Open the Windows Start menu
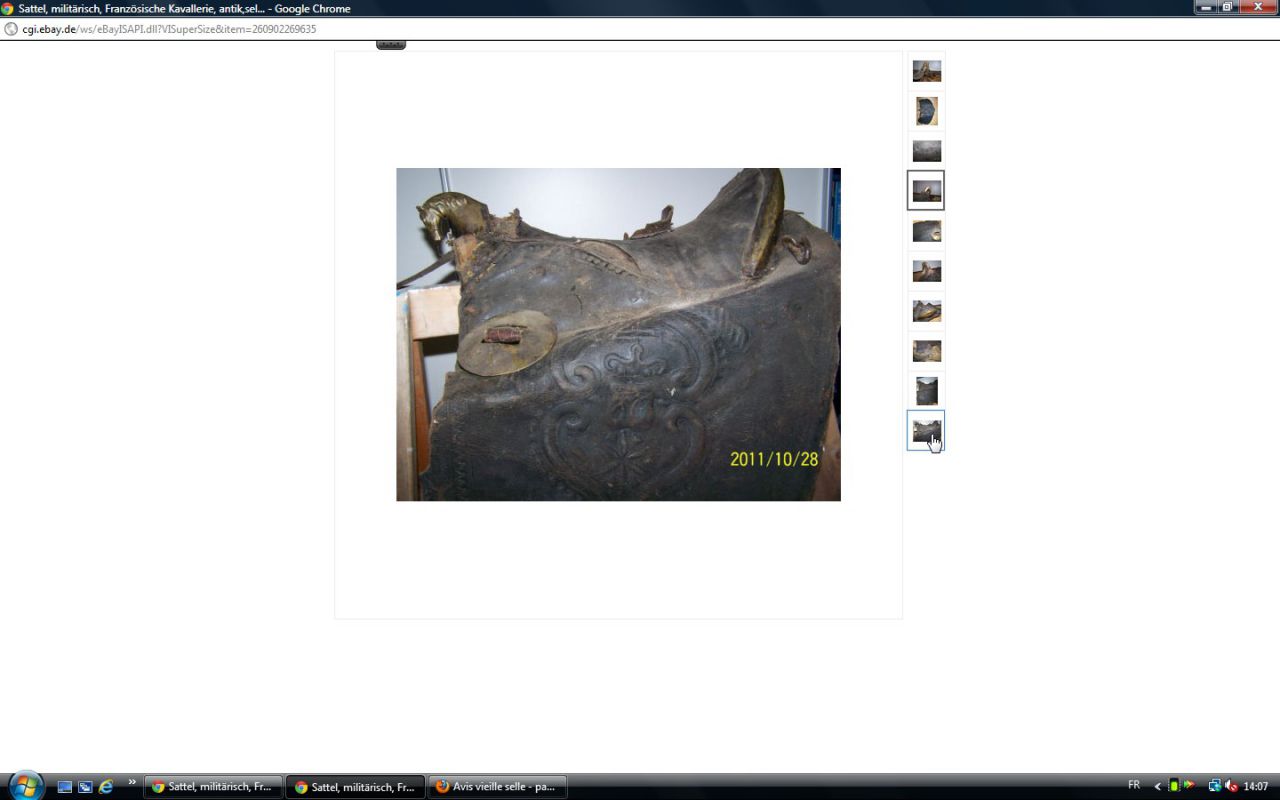1280x800 pixels. (x=25, y=785)
